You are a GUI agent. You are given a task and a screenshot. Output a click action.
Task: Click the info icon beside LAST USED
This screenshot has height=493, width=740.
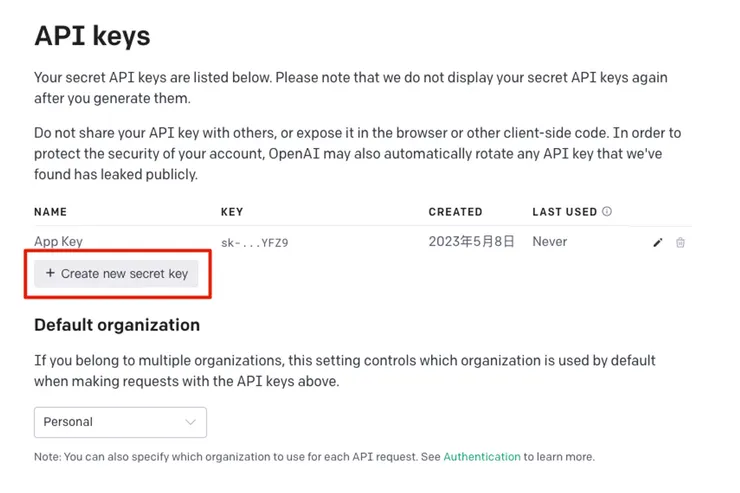tap(607, 212)
